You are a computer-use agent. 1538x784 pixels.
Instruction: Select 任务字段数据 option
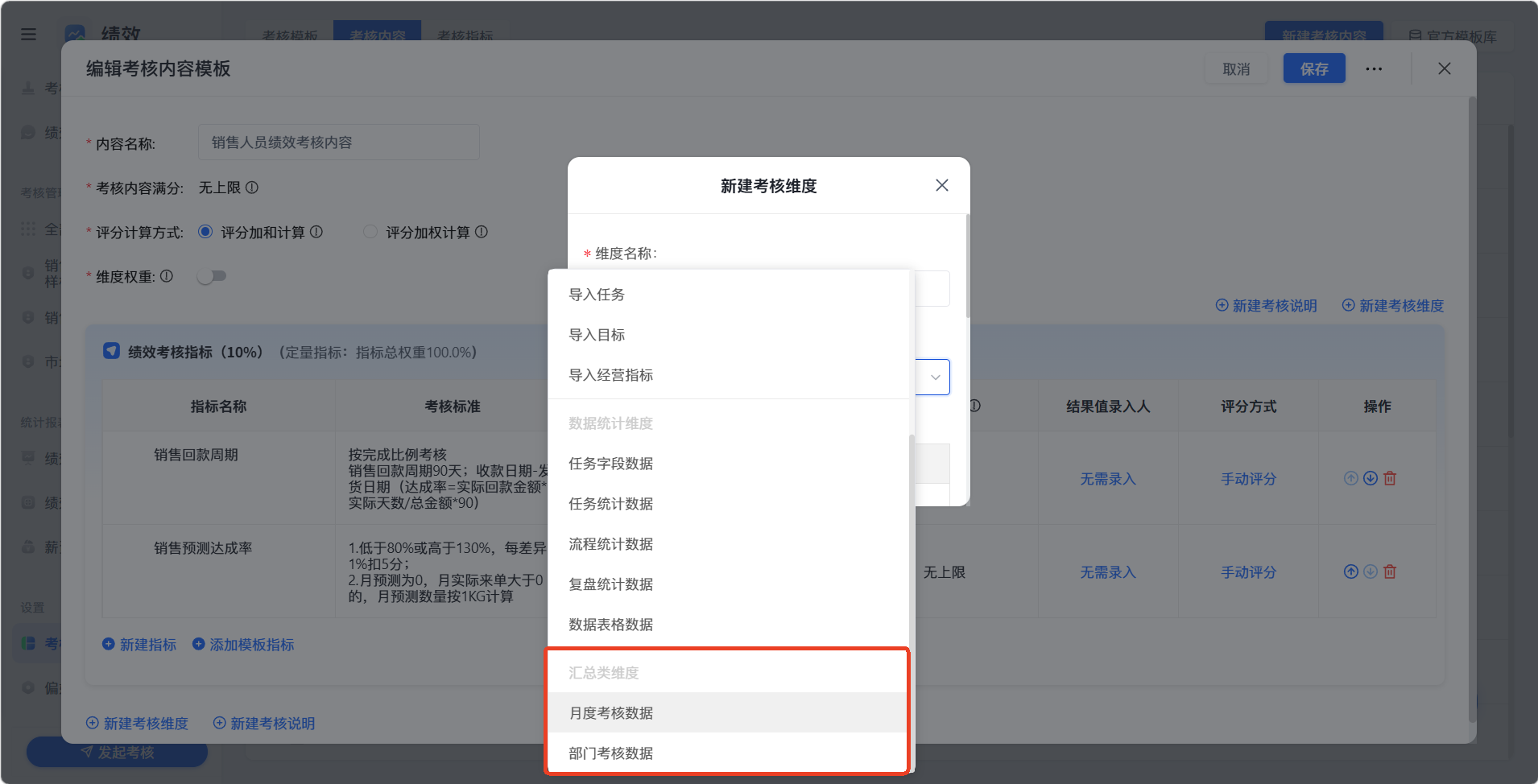[x=729, y=464]
